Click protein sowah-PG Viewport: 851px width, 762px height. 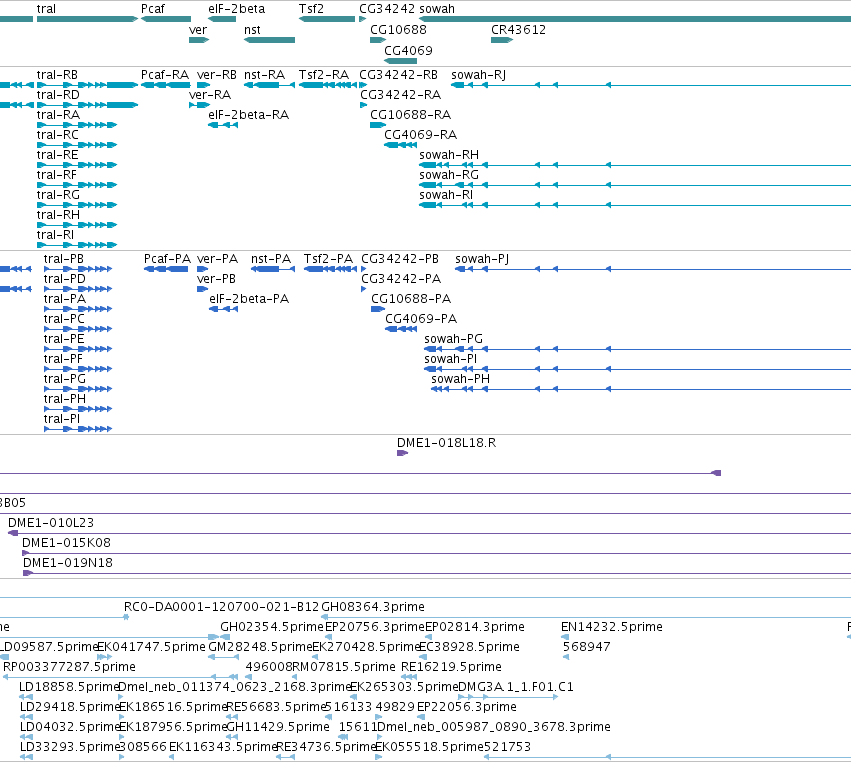[453, 340]
